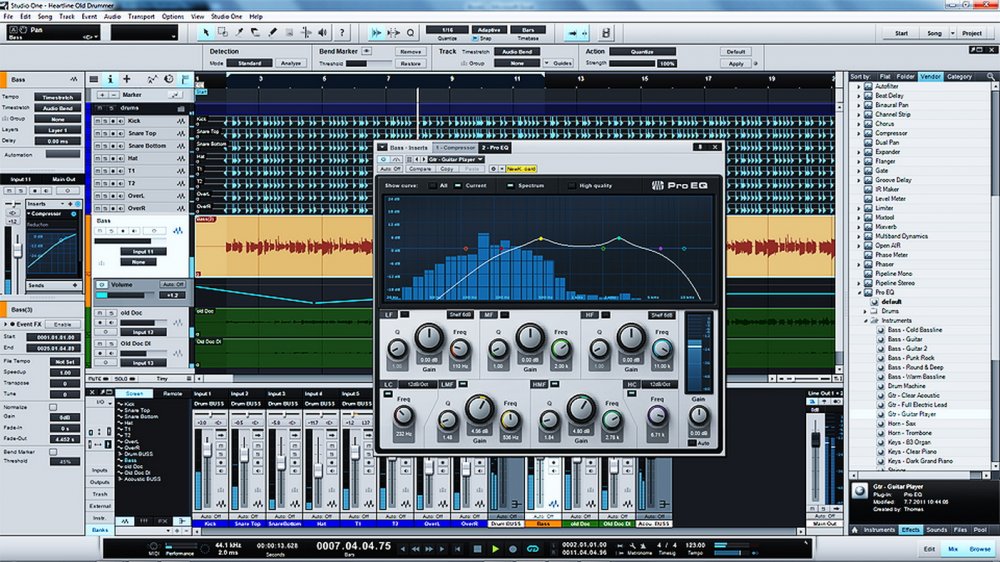The height and width of the screenshot is (562, 1000).
Task: Click the marker flag icon above tracks
Action: (x=185, y=79)
